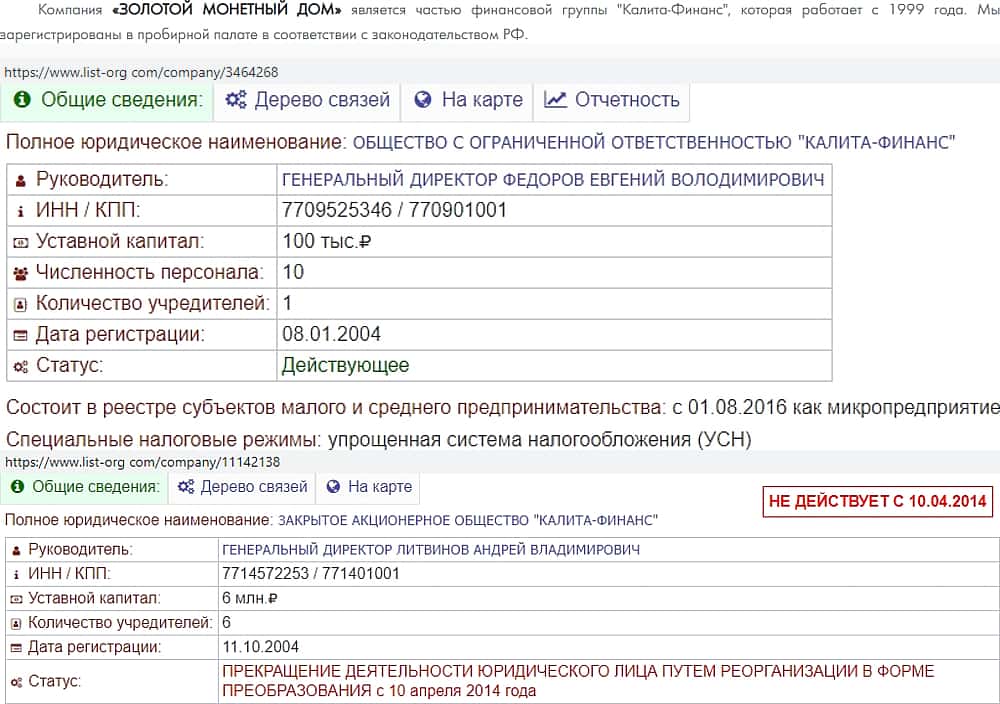The image size is (1000, 704).
Task: Click gears icon beside upper 'Статус'
Action: click(x=20, y=367)
